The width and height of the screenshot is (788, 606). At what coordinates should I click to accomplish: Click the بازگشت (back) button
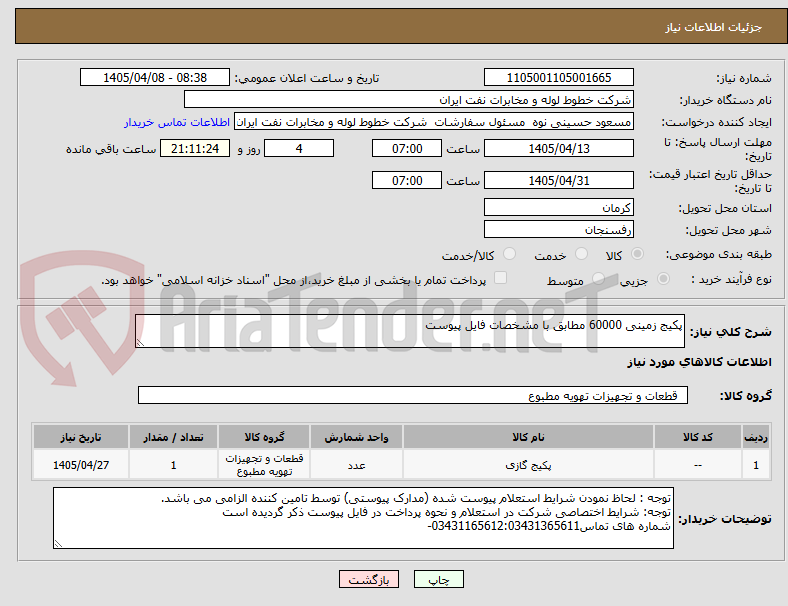(369, 579)
